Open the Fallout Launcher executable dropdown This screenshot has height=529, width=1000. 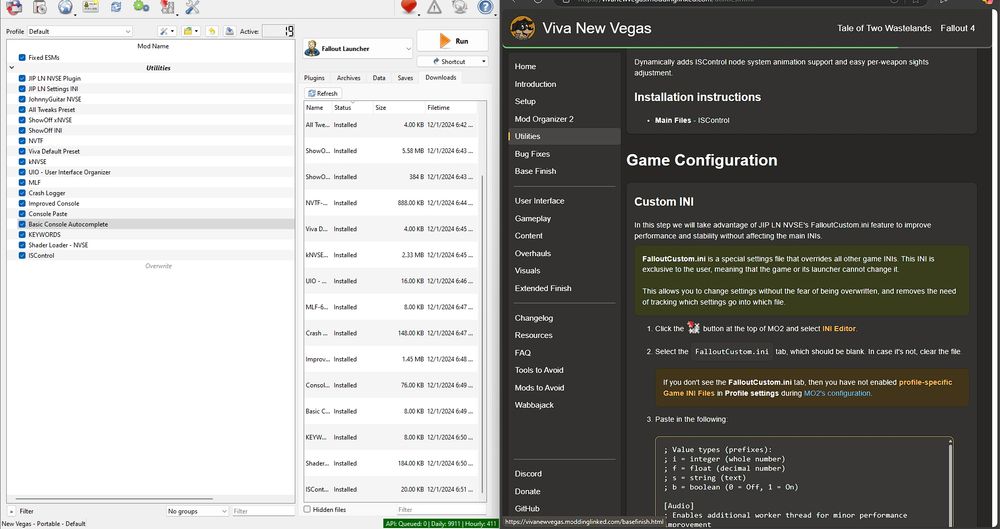(358, 48)
